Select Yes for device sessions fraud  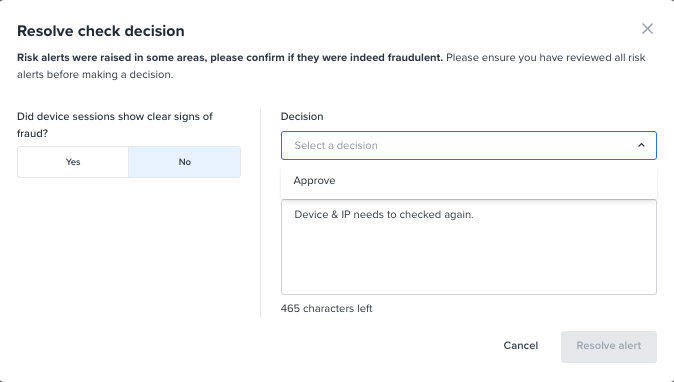(73, 162)
